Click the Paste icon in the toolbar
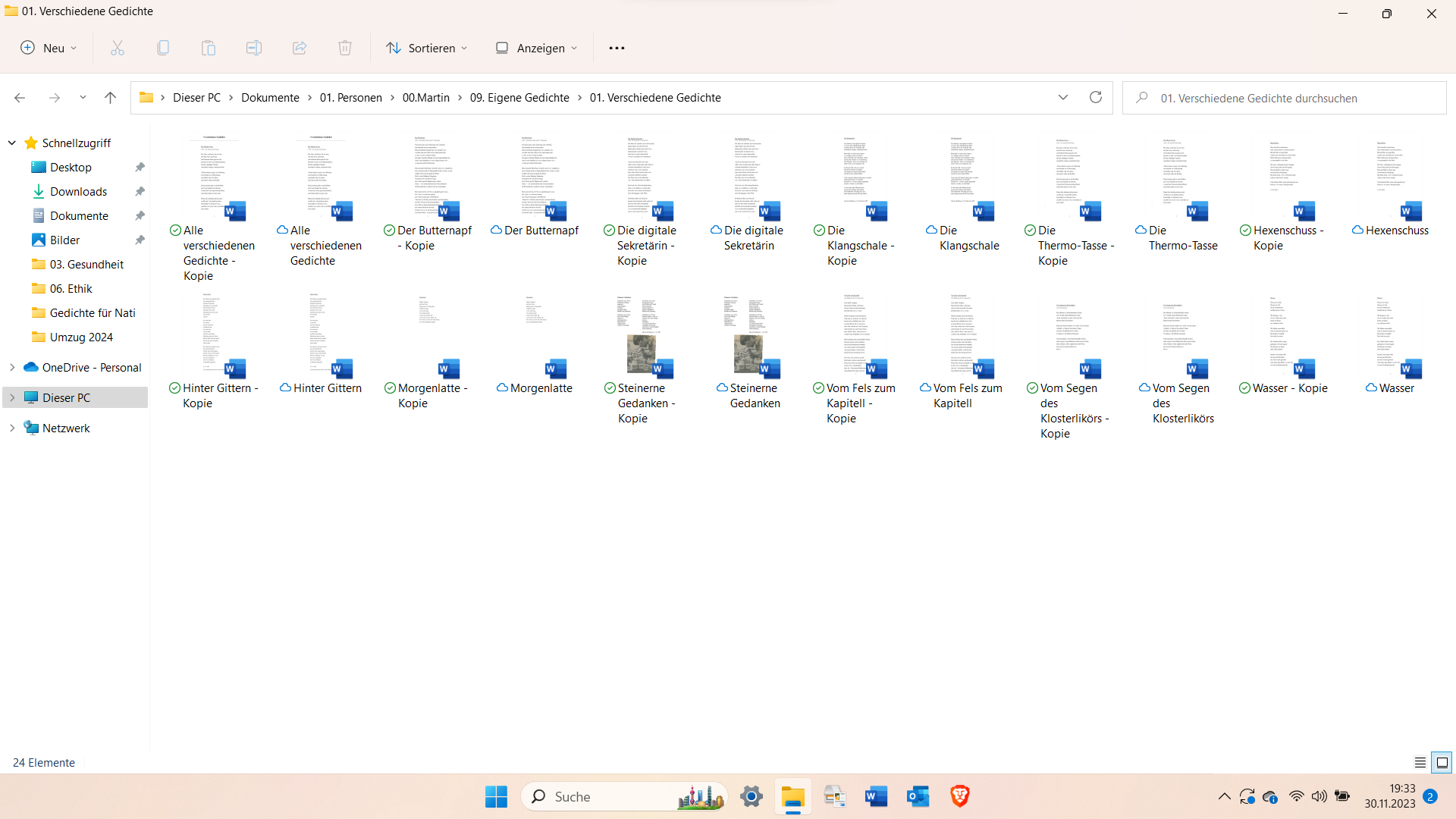This screenshot has height=819, width=1456. pyautogui.click(x=209, y=48)
